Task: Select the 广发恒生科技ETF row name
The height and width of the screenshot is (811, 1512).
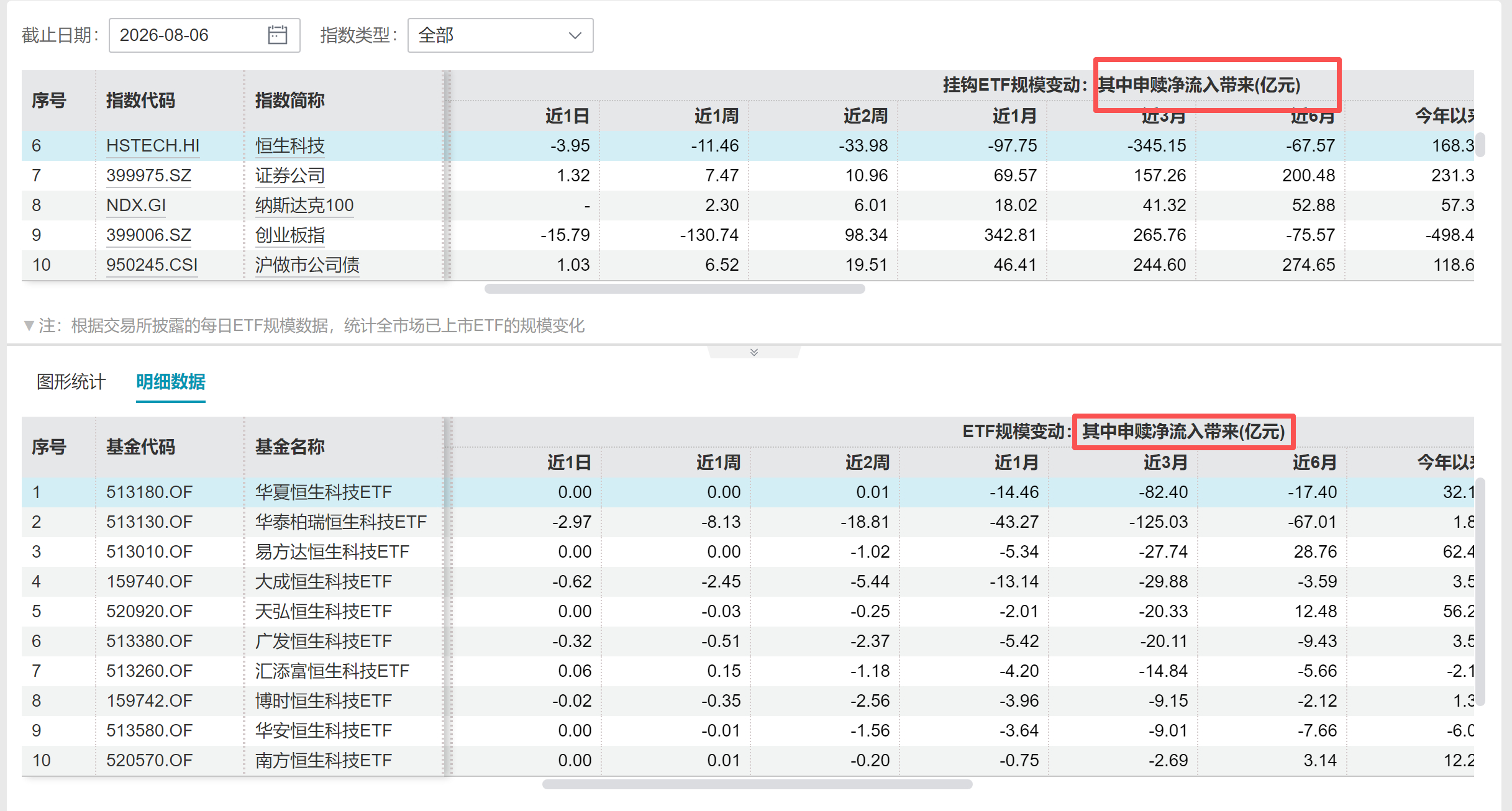Action: pos(324,641)
